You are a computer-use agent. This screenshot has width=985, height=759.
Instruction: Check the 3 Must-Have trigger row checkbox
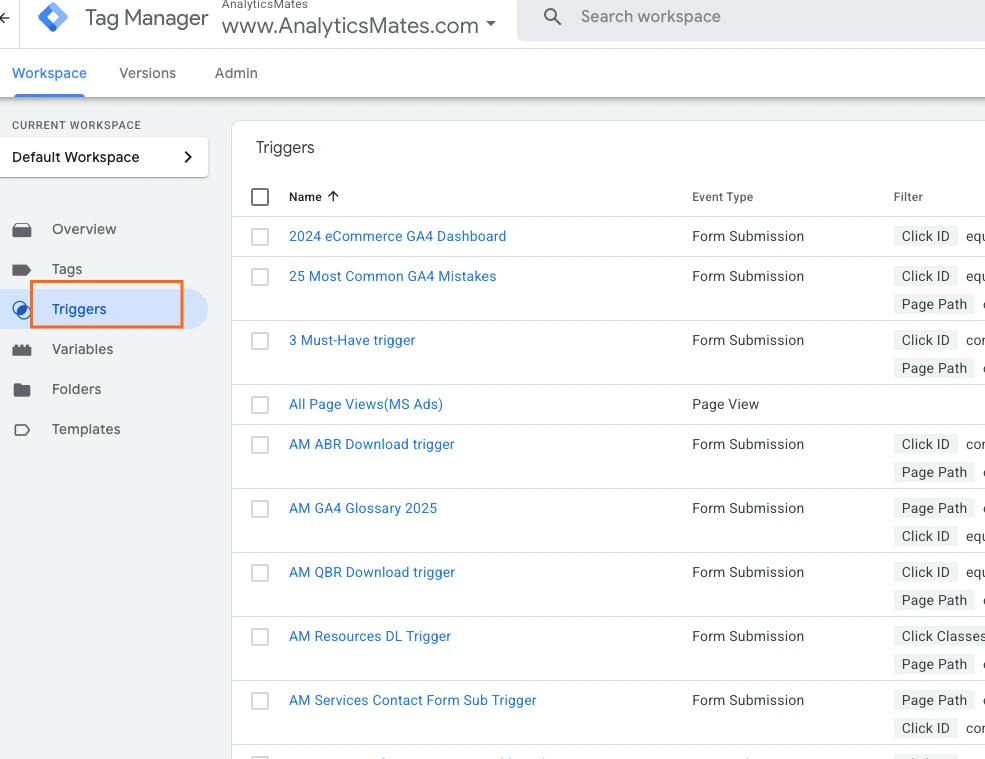260,341
